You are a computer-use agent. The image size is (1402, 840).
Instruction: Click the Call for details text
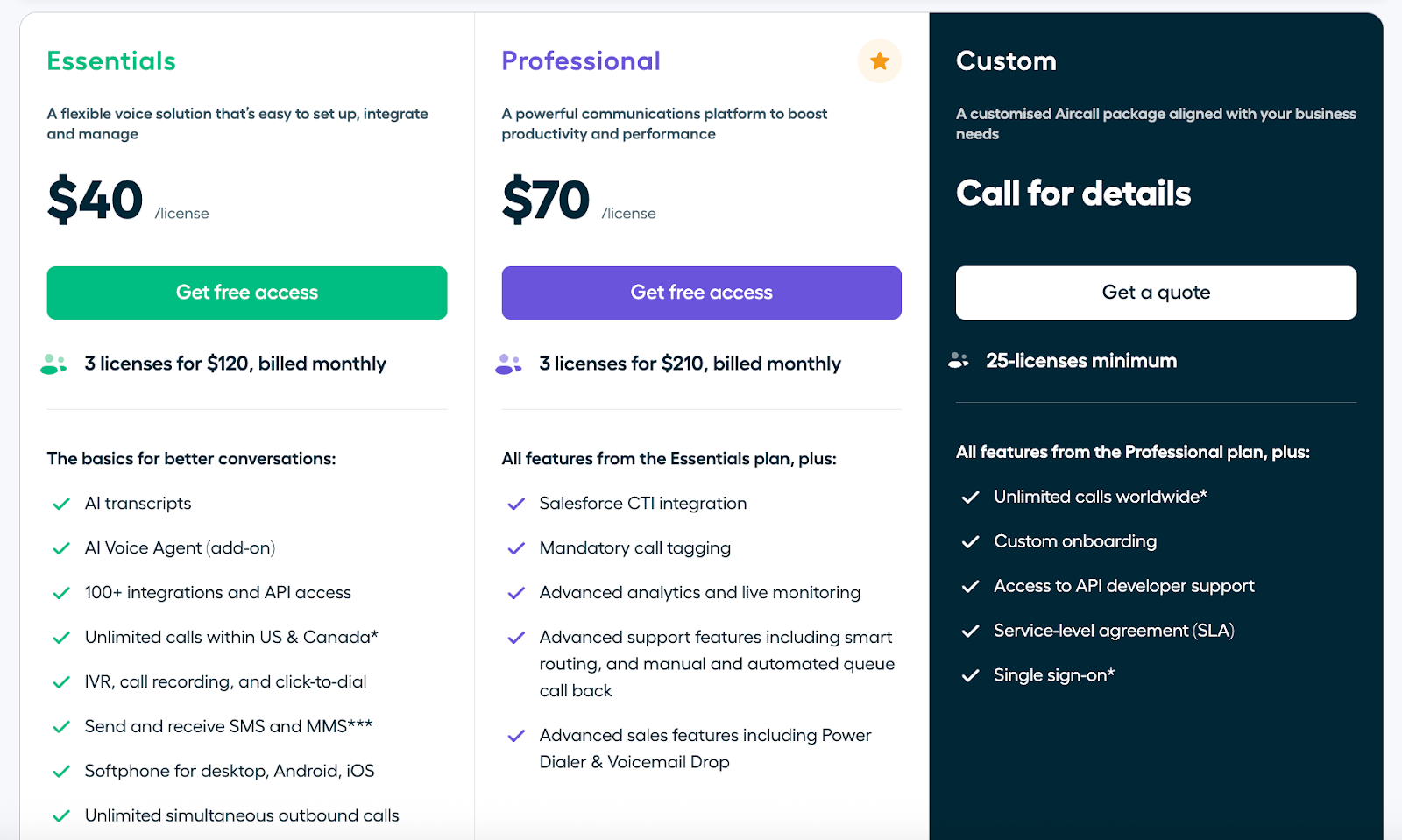pos(1074,194)
